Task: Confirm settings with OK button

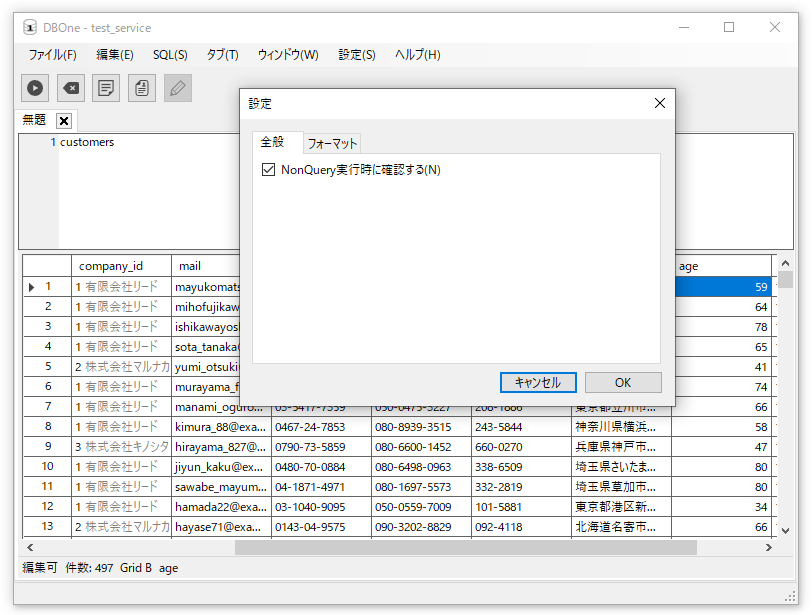Action: click(623, 382)
